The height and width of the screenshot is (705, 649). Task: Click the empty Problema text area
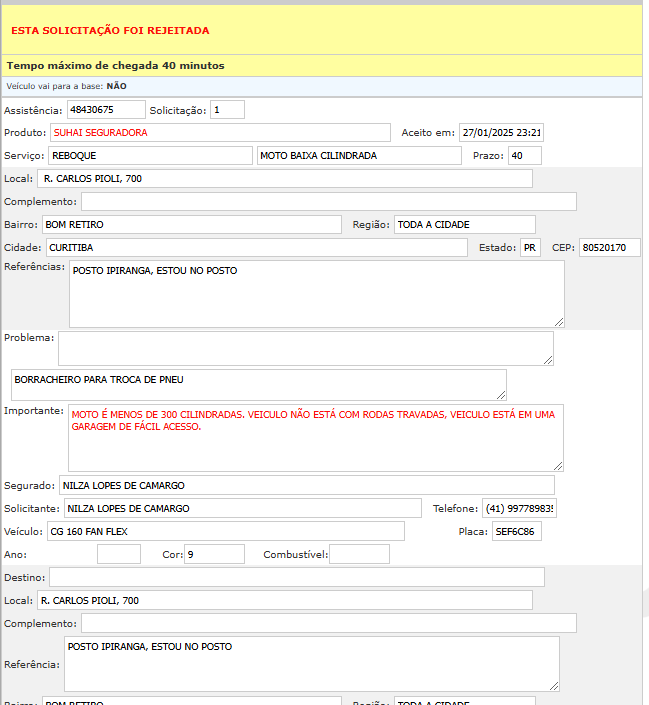[x=305, y=348]
